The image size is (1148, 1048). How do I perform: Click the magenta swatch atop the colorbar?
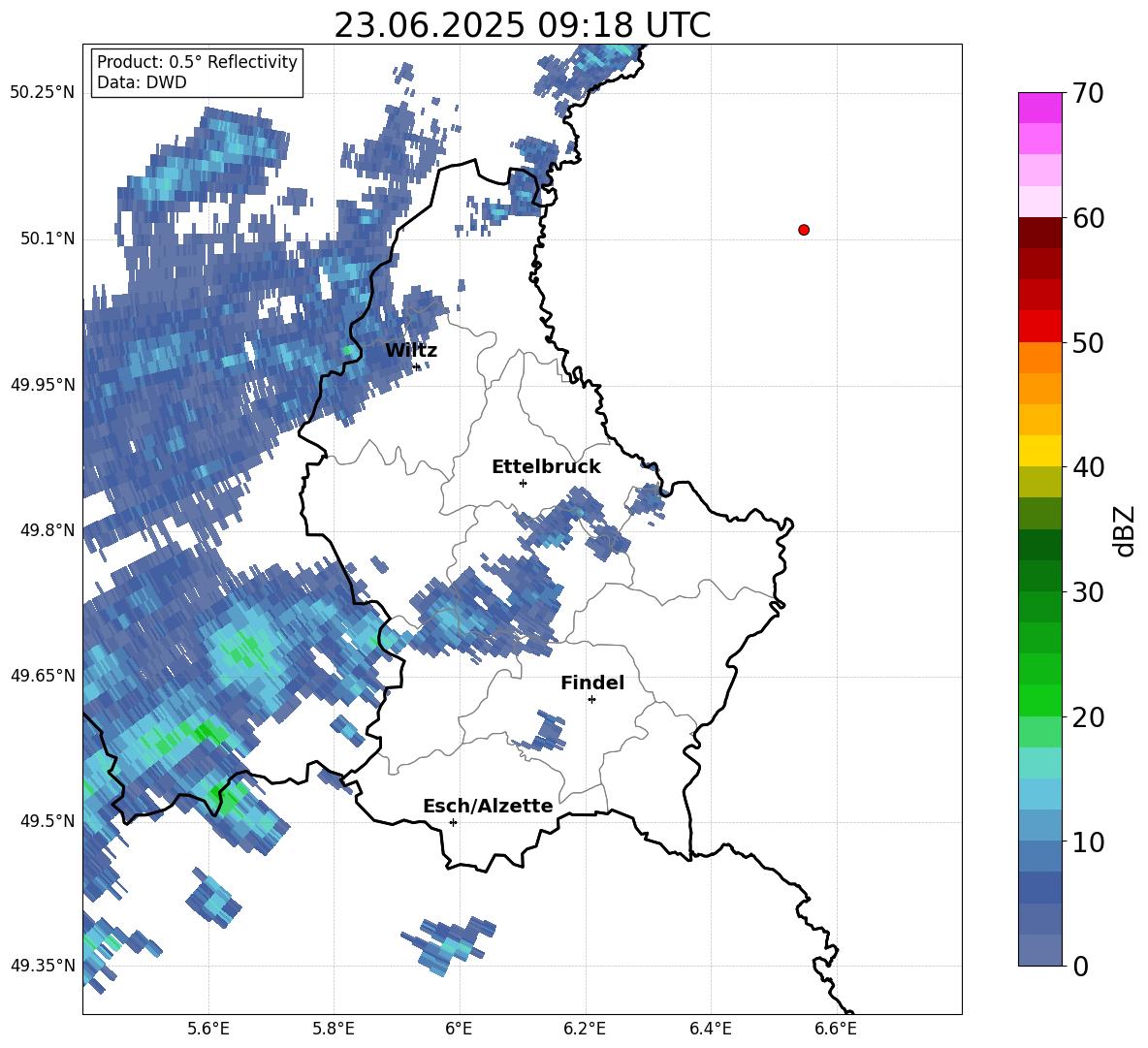click(1040, 109)
